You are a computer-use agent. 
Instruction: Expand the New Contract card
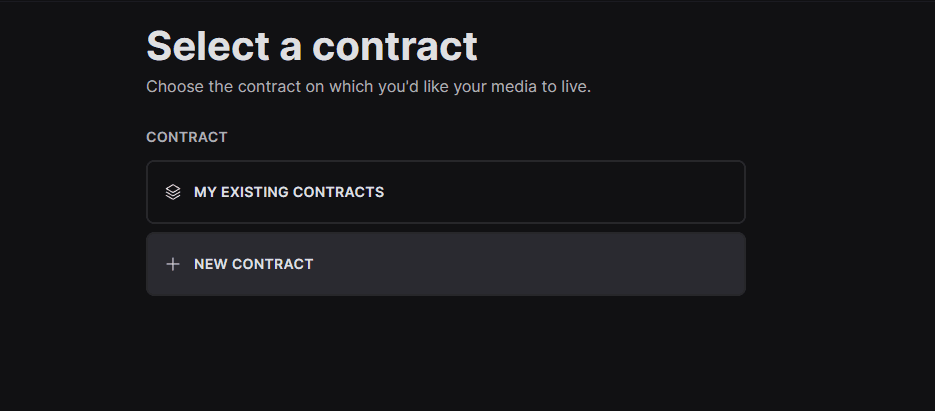446,264
